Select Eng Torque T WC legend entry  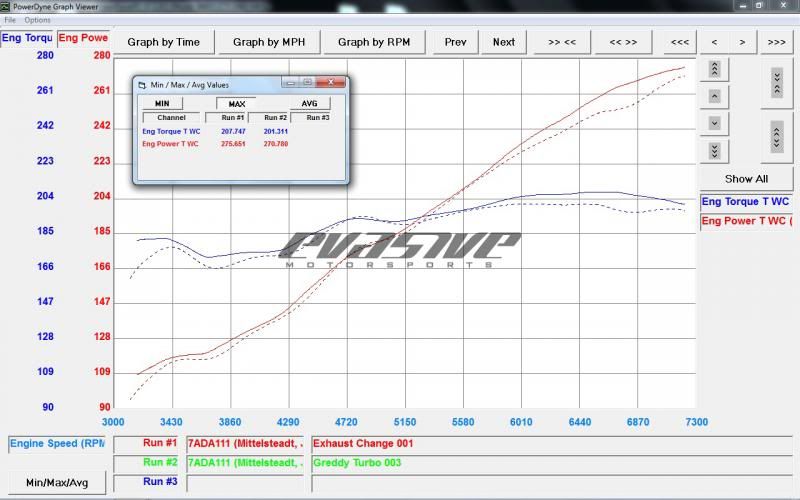pyautogui.click(x=745, y=202)
